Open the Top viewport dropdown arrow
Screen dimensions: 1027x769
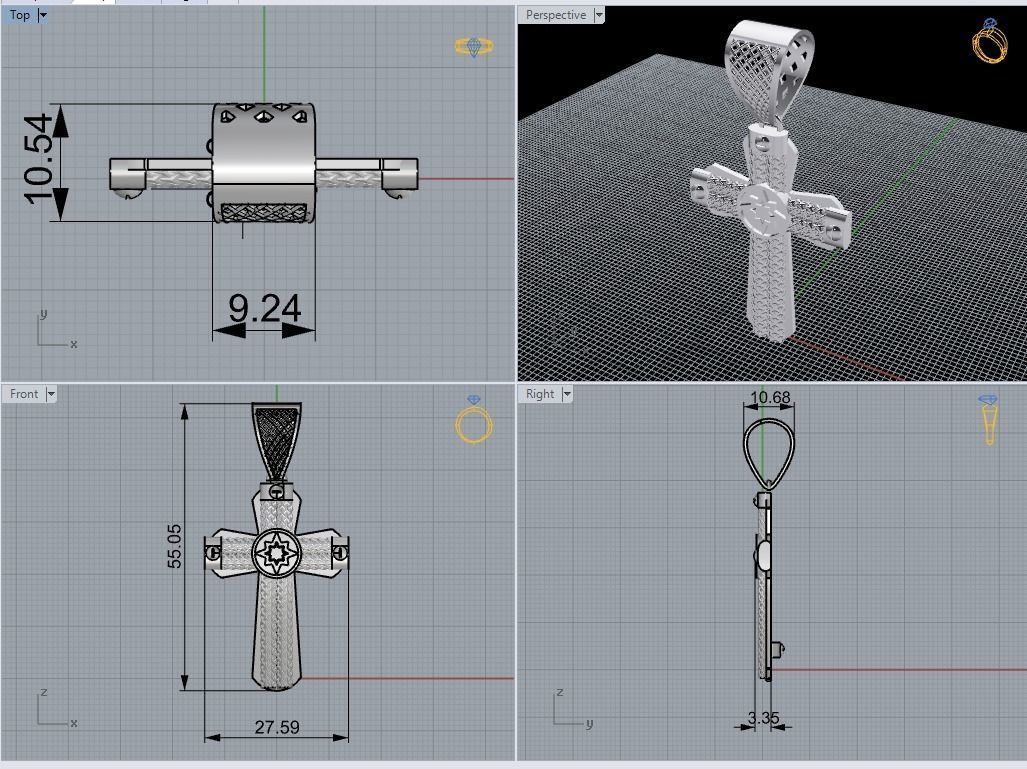pos(43,15)
